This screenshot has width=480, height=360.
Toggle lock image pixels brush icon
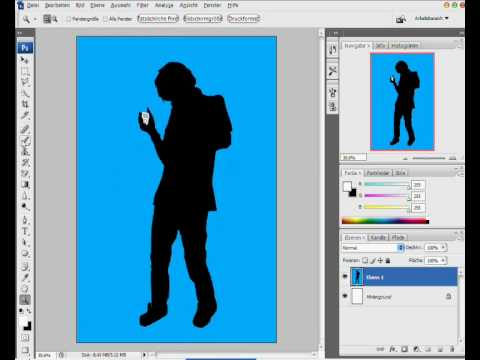[373, 260]
